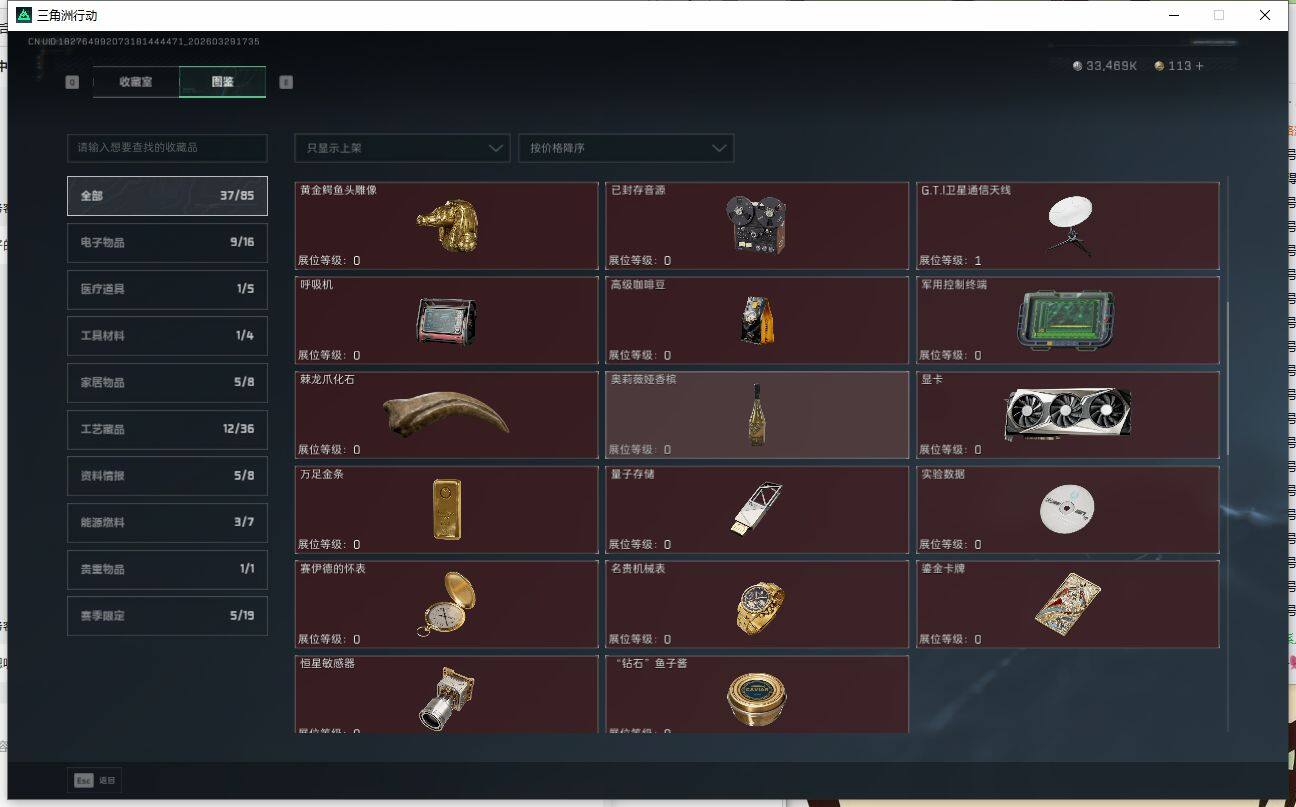This screenshot has width=1296, height=807.
Task: Choose the 资料情报 5/8 category
Action: (167, 476)
